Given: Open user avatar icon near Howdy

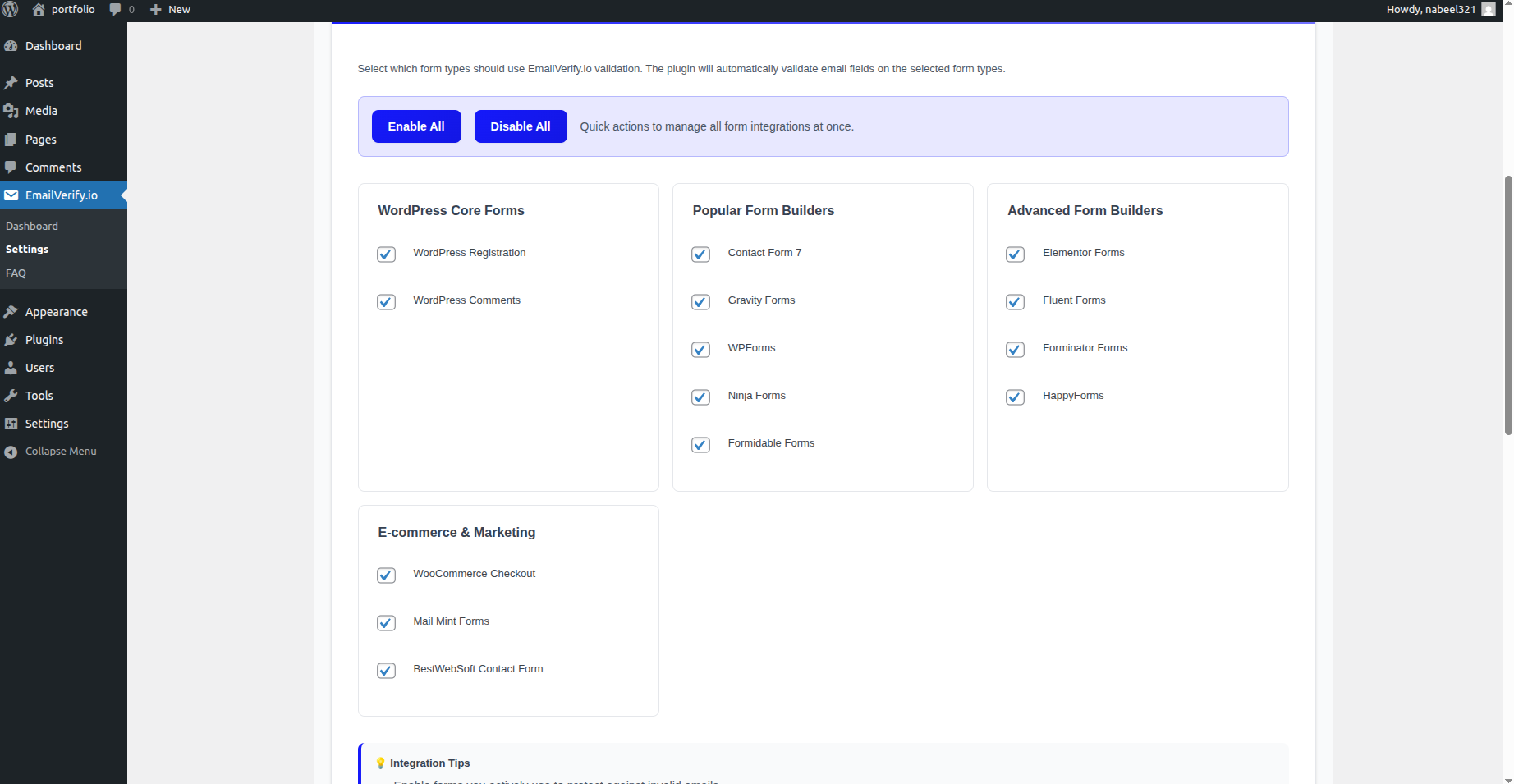Looking at the screenshot, I should click(1489, 9).
